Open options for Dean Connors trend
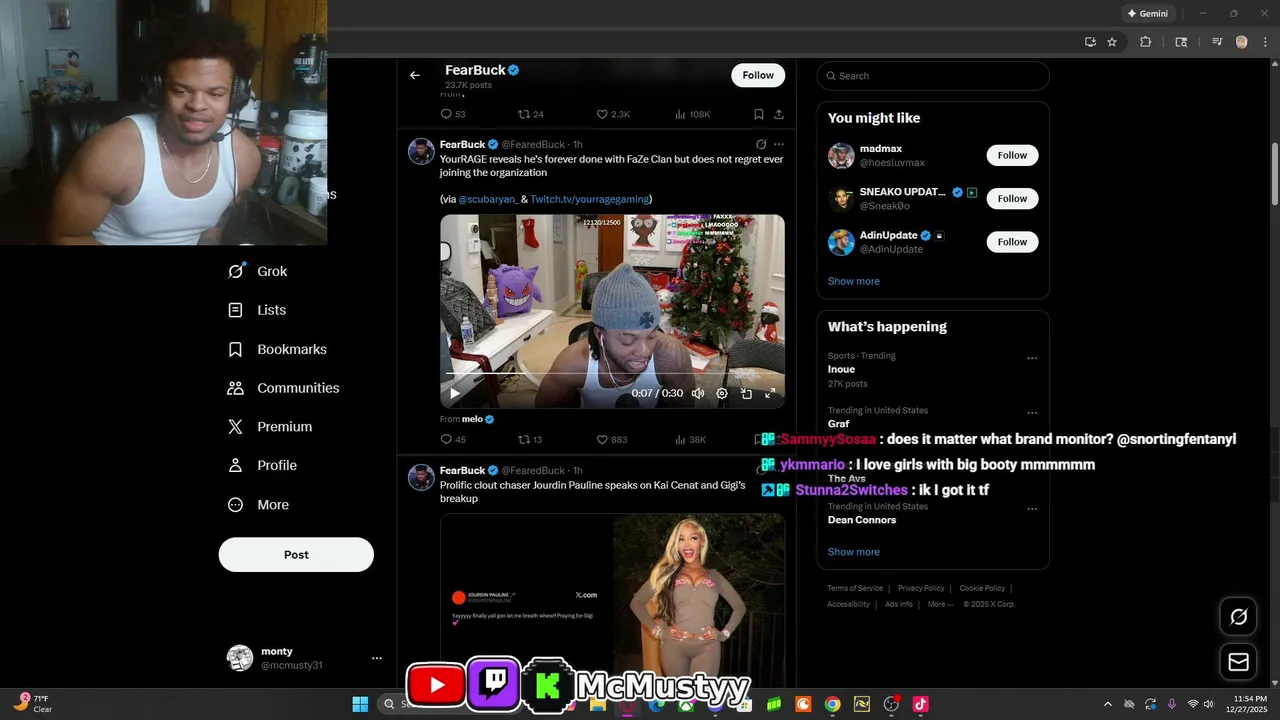Viewport: 1280px width, 720px height. tap(1032, 509)
